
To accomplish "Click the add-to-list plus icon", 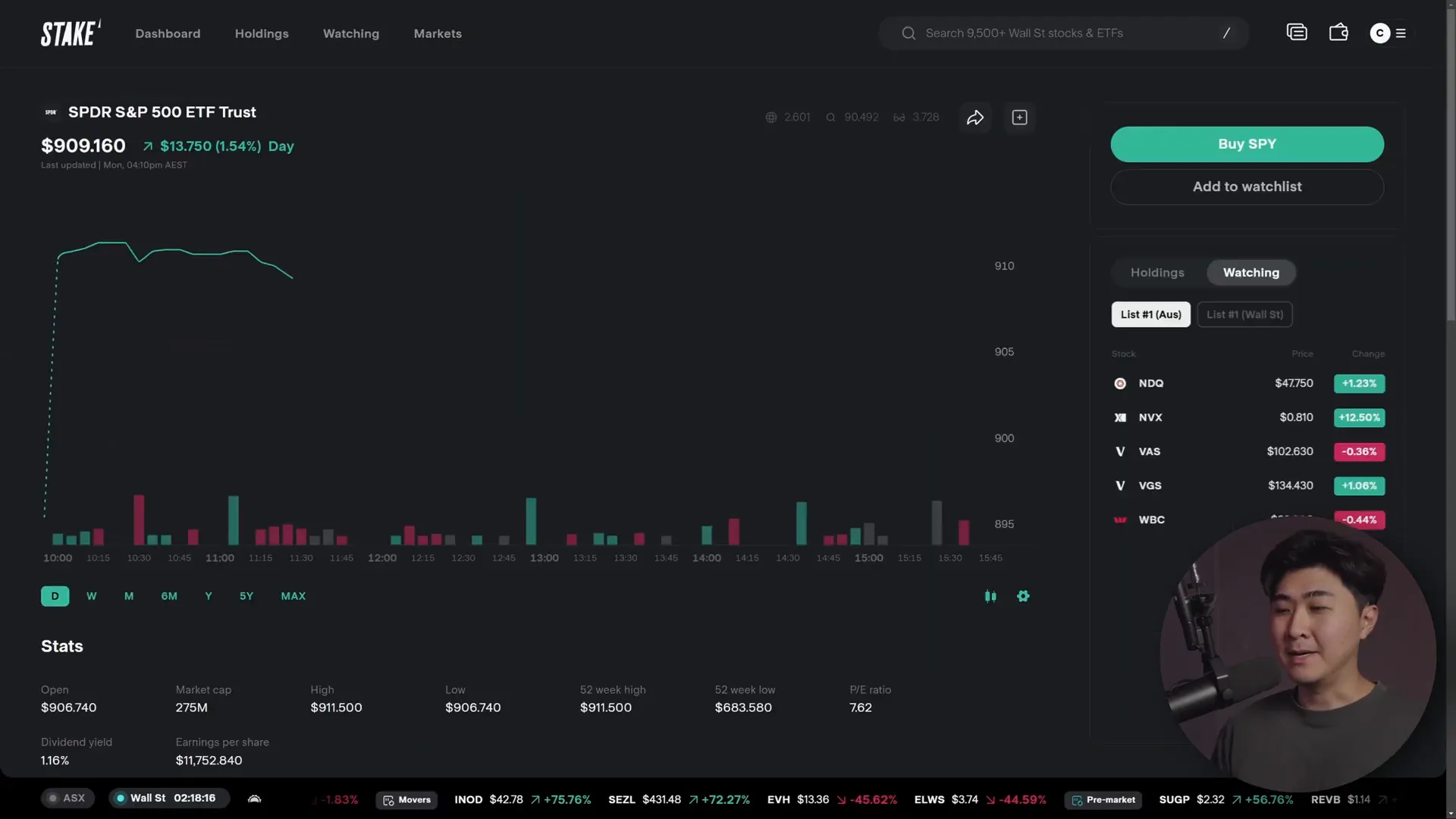I will [x=1020, y=118].
